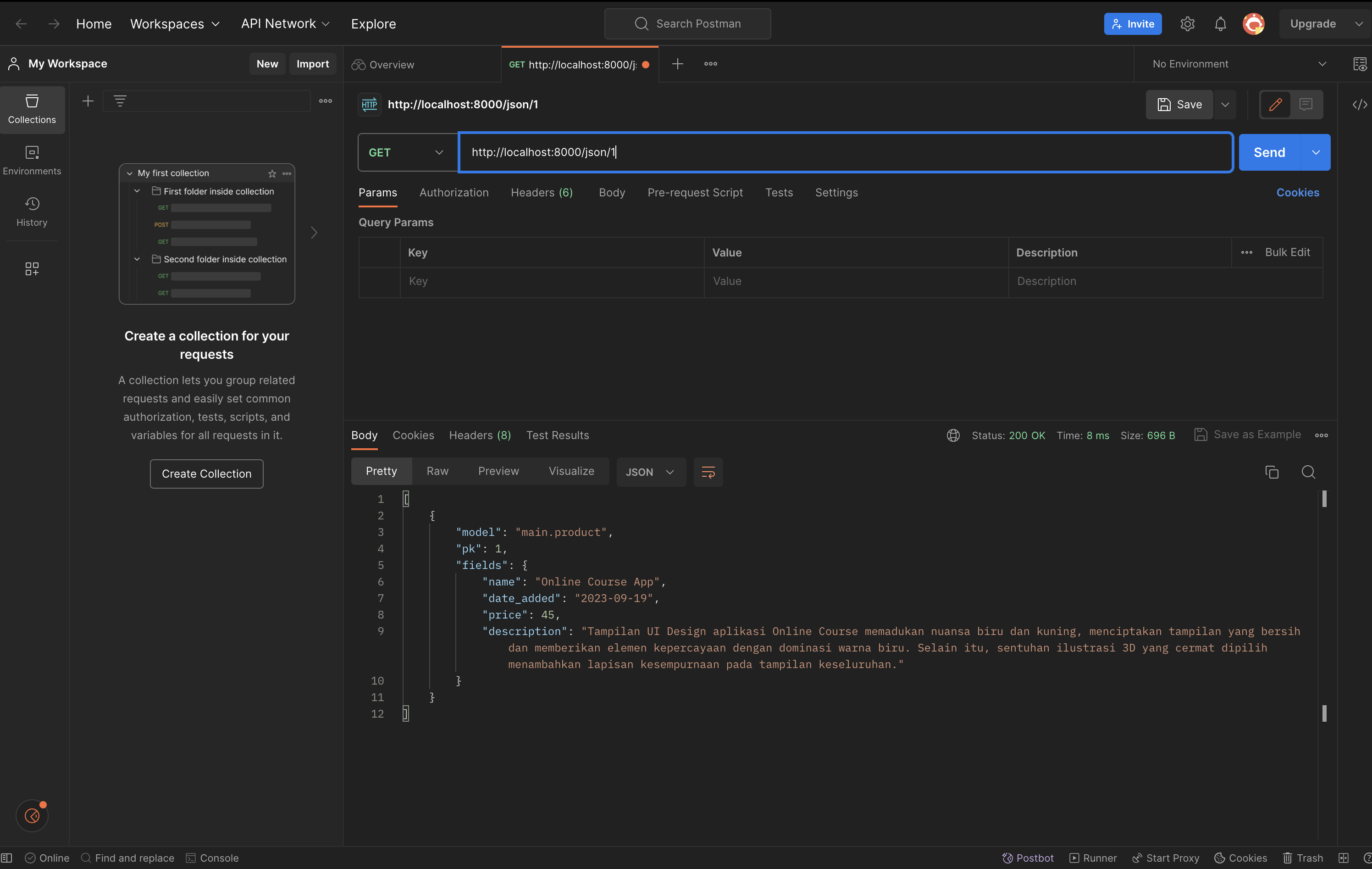The image size is (1372, 869).
Task: Collapse the Second folder inside collection
Action: click(x=137, y=259)
